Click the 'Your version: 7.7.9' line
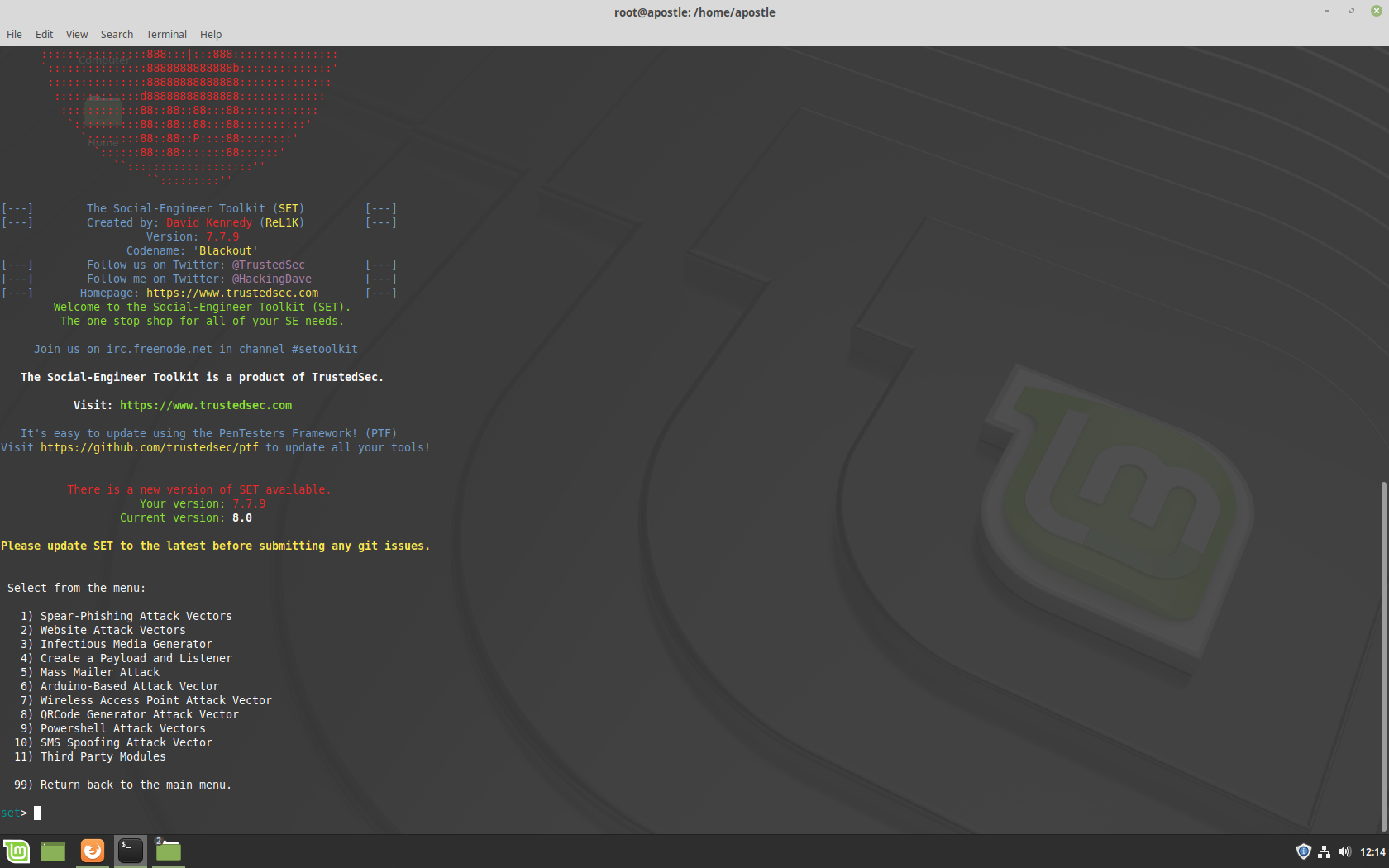1389x868 pixels. 203,504
